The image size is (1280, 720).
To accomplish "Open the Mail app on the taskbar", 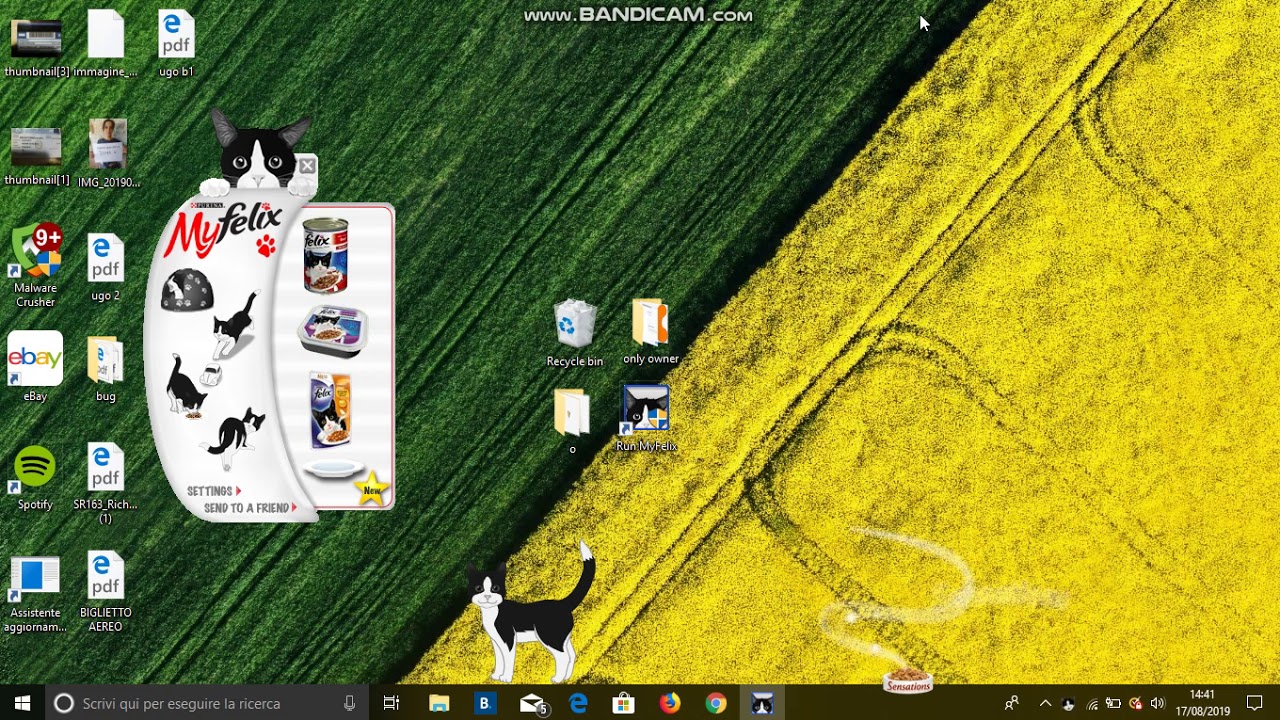I will coord(533,703).
